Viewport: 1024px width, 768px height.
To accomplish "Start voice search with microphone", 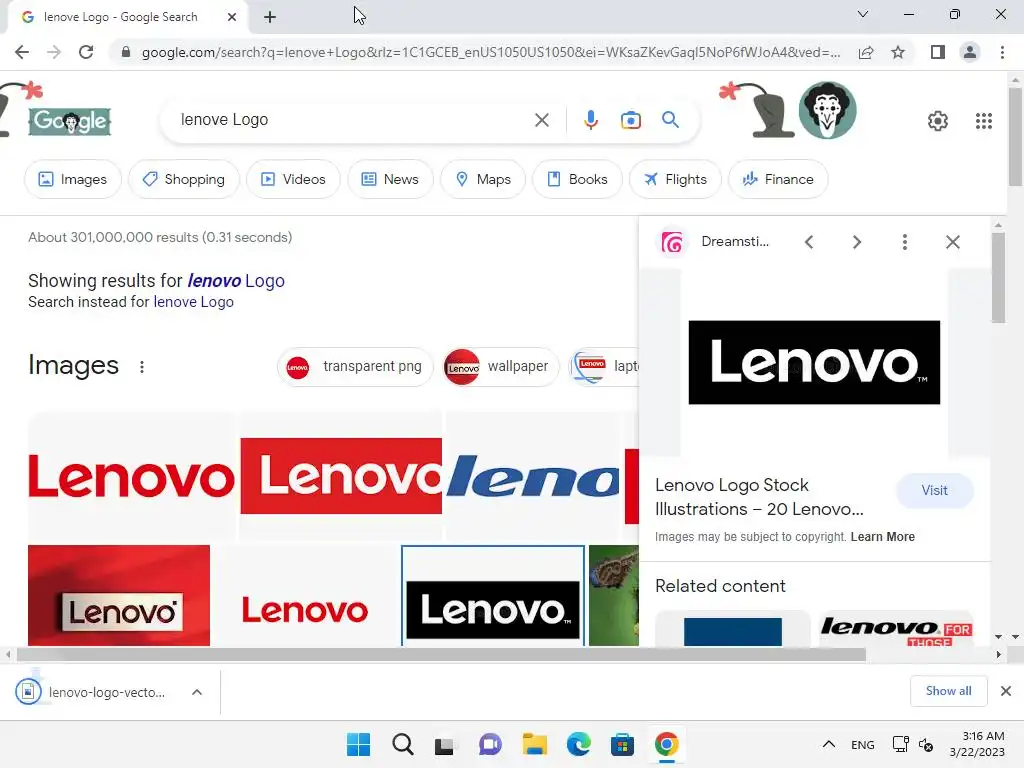I will [590, 120].
